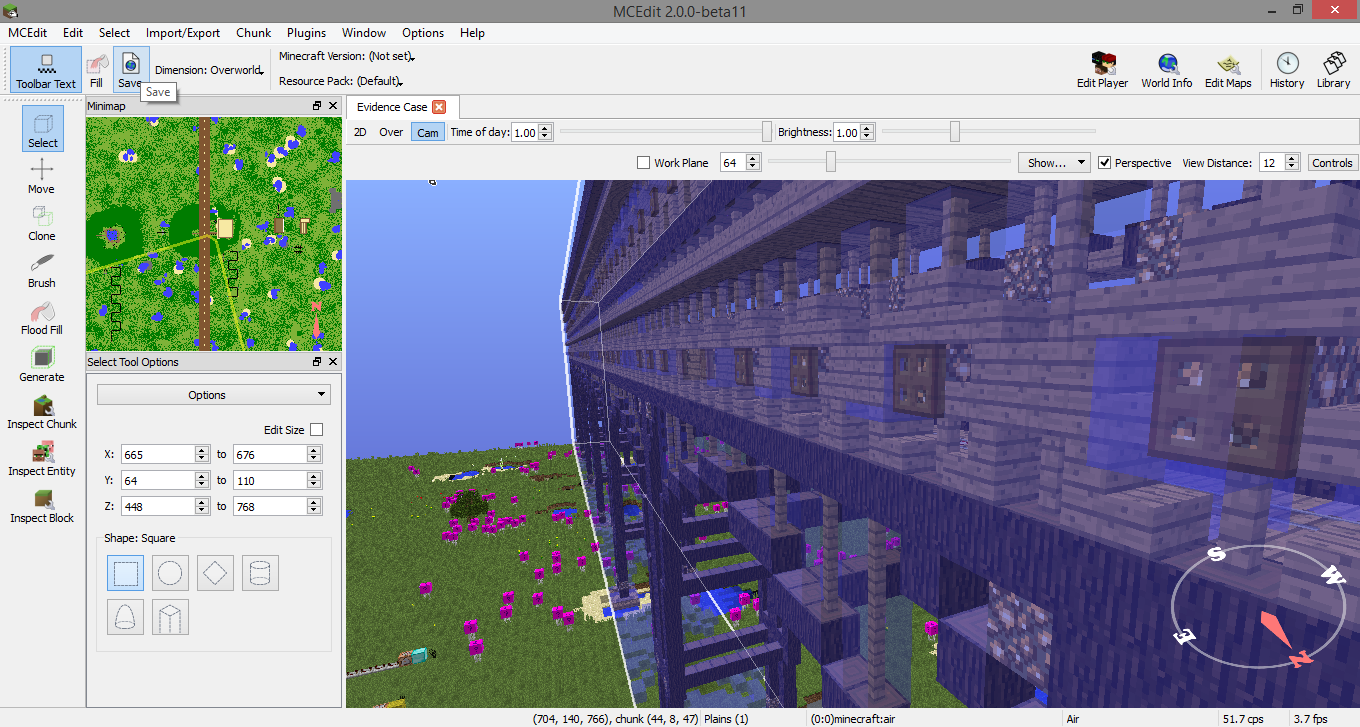Open the Window menu
This screenshot has width=1360, height=727.
click(x=364, y=33)
